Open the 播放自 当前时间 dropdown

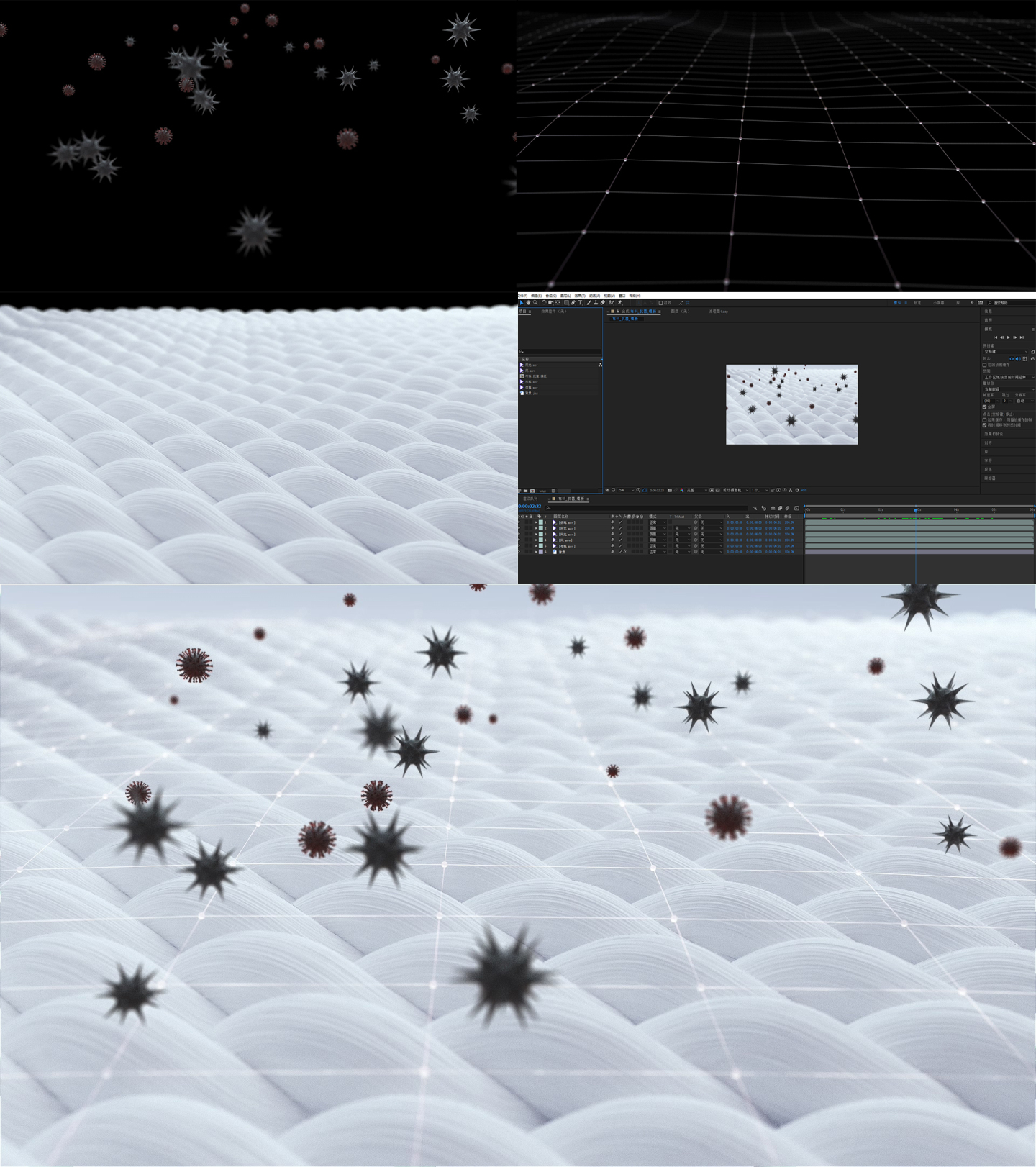pos(1009,389)
